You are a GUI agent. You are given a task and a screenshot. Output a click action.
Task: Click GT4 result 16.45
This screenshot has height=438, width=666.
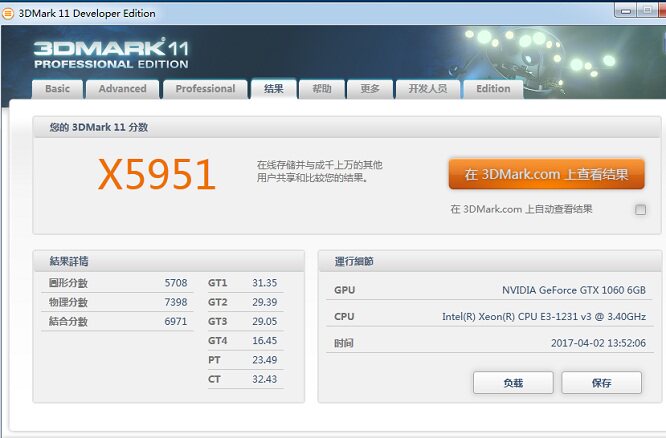[265, 341]
